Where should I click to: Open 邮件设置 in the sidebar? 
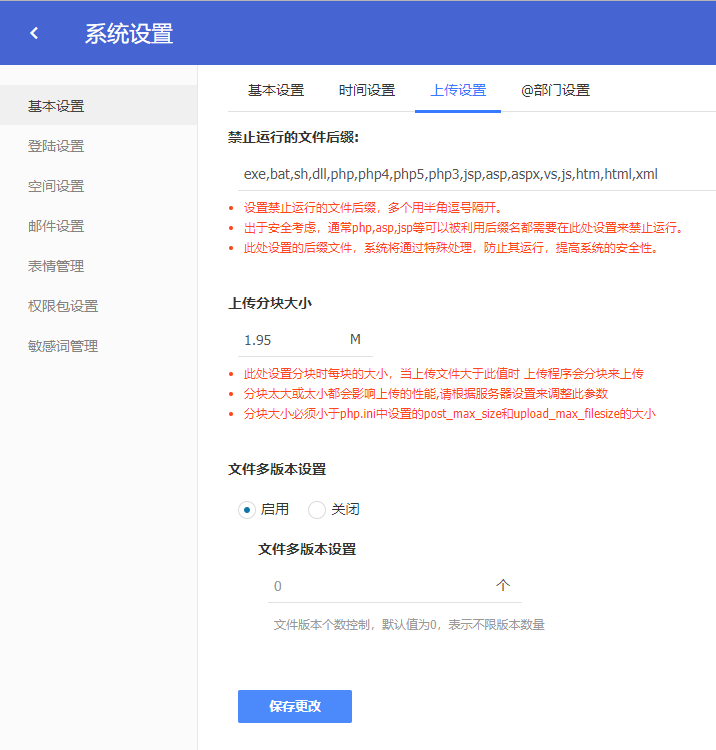coord(56,226)
